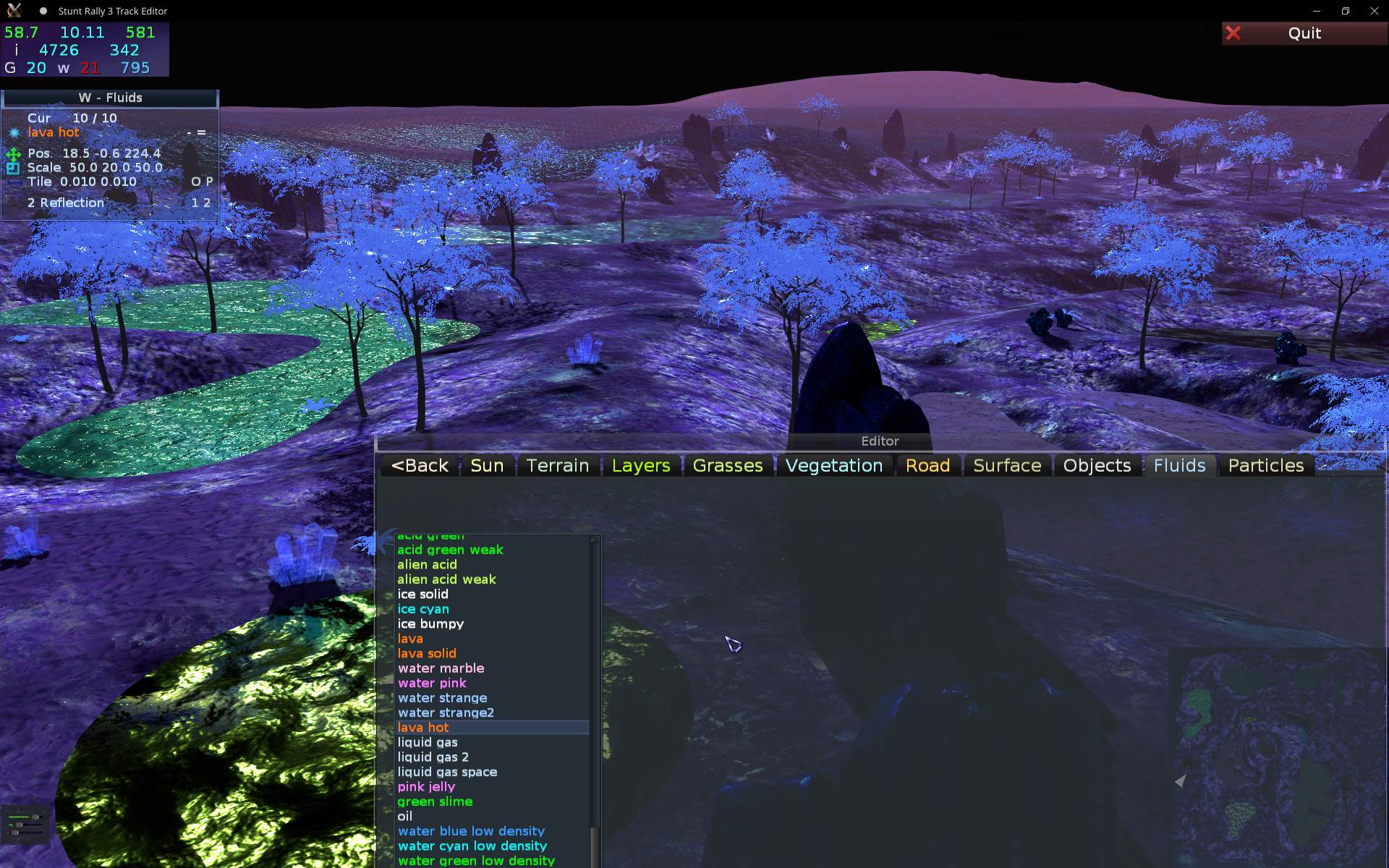The image size is (1389, 868).
Task: Click the Quit button label
Action: coord(1304,33)
